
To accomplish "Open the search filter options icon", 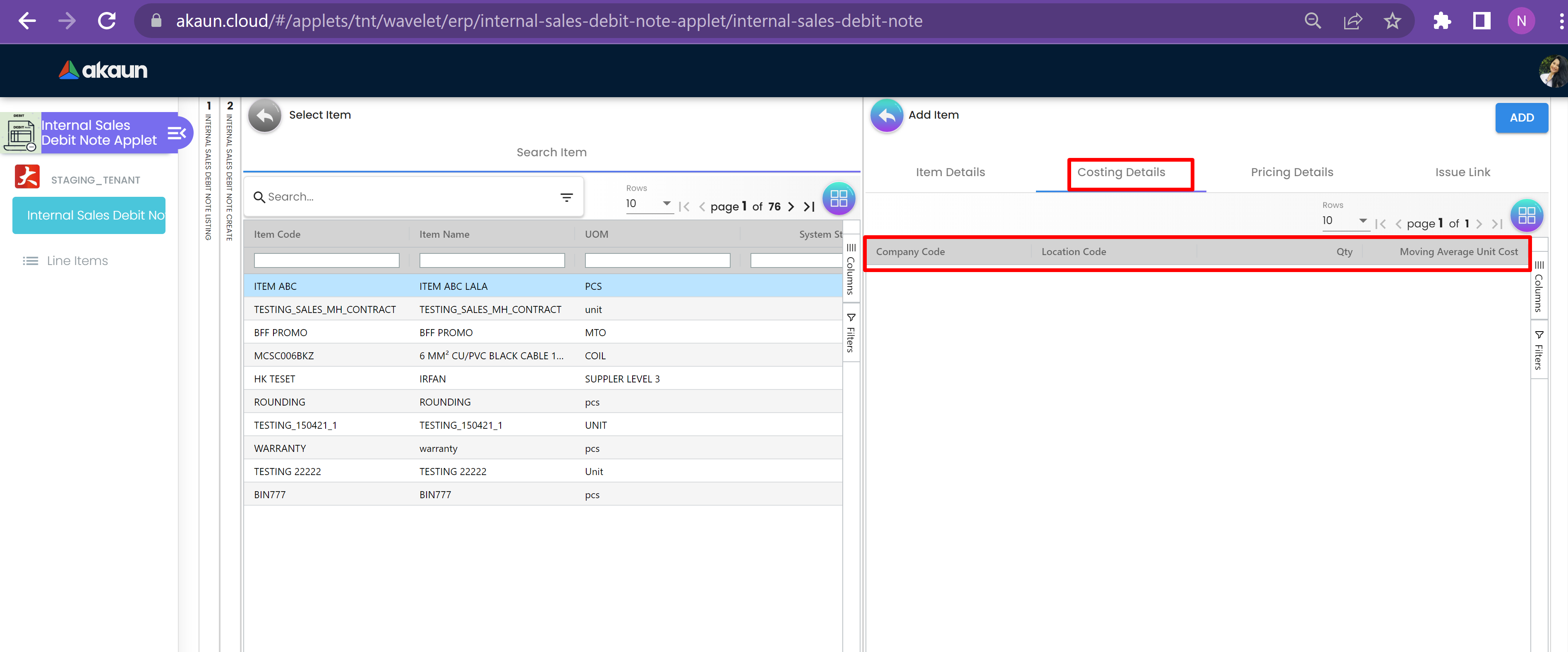I will coord(566,197).
